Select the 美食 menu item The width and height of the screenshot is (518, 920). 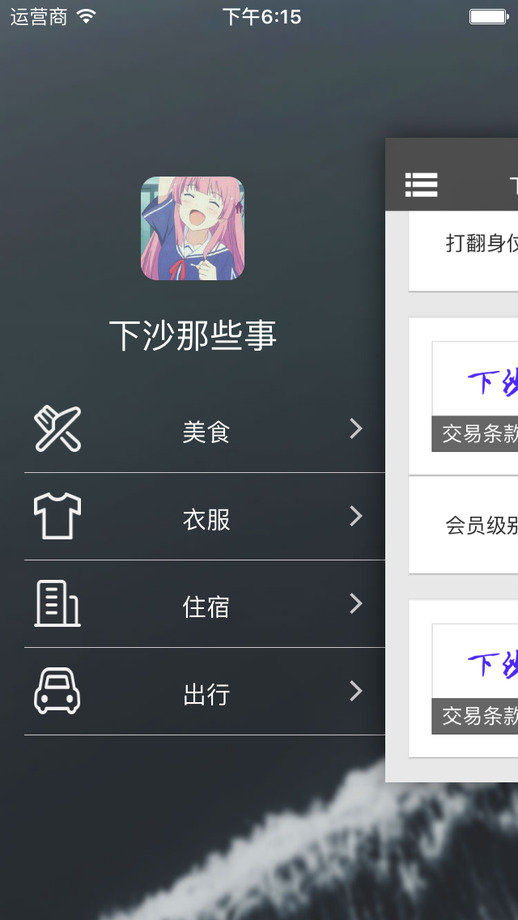coord(204,429)
